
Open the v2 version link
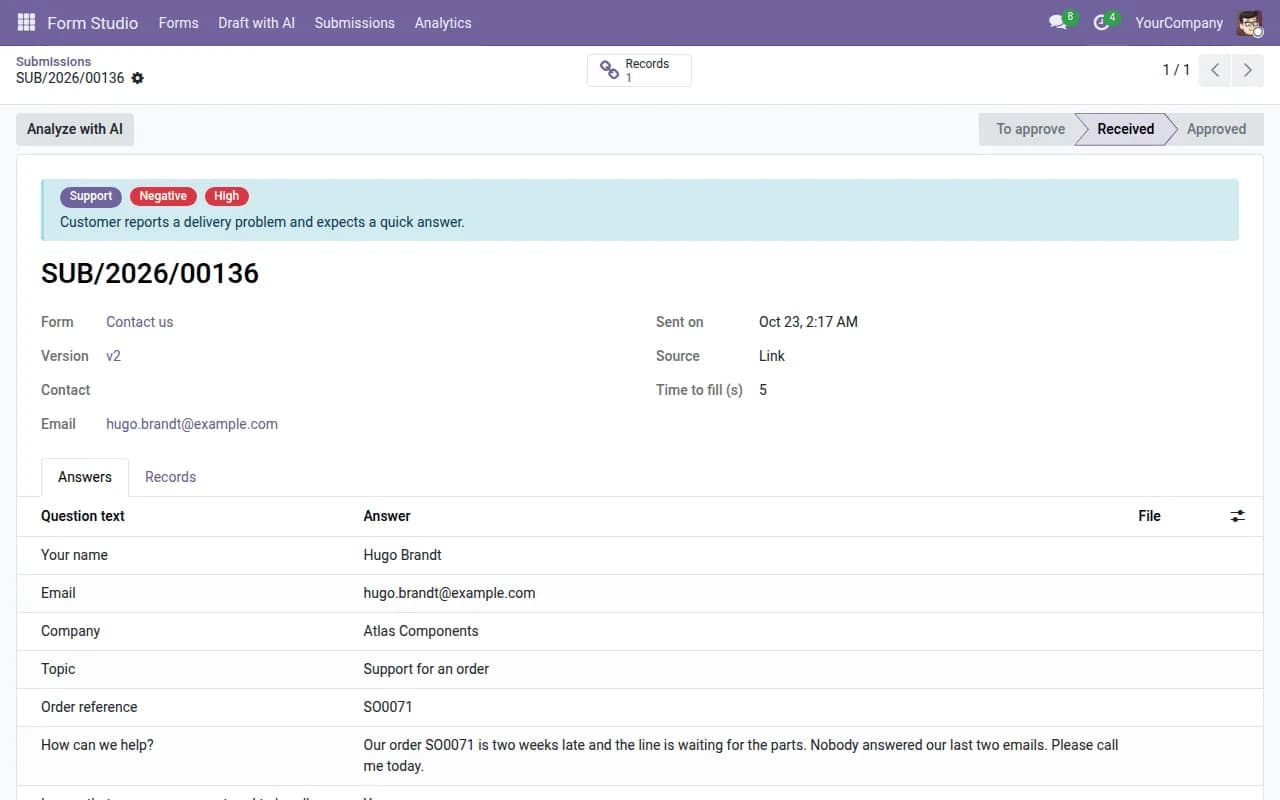tap(113, 356)
